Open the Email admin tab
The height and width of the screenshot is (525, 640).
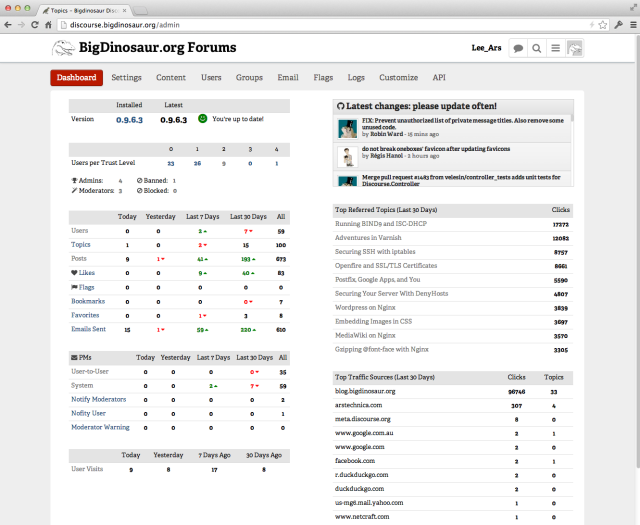(x=288, y=78)
